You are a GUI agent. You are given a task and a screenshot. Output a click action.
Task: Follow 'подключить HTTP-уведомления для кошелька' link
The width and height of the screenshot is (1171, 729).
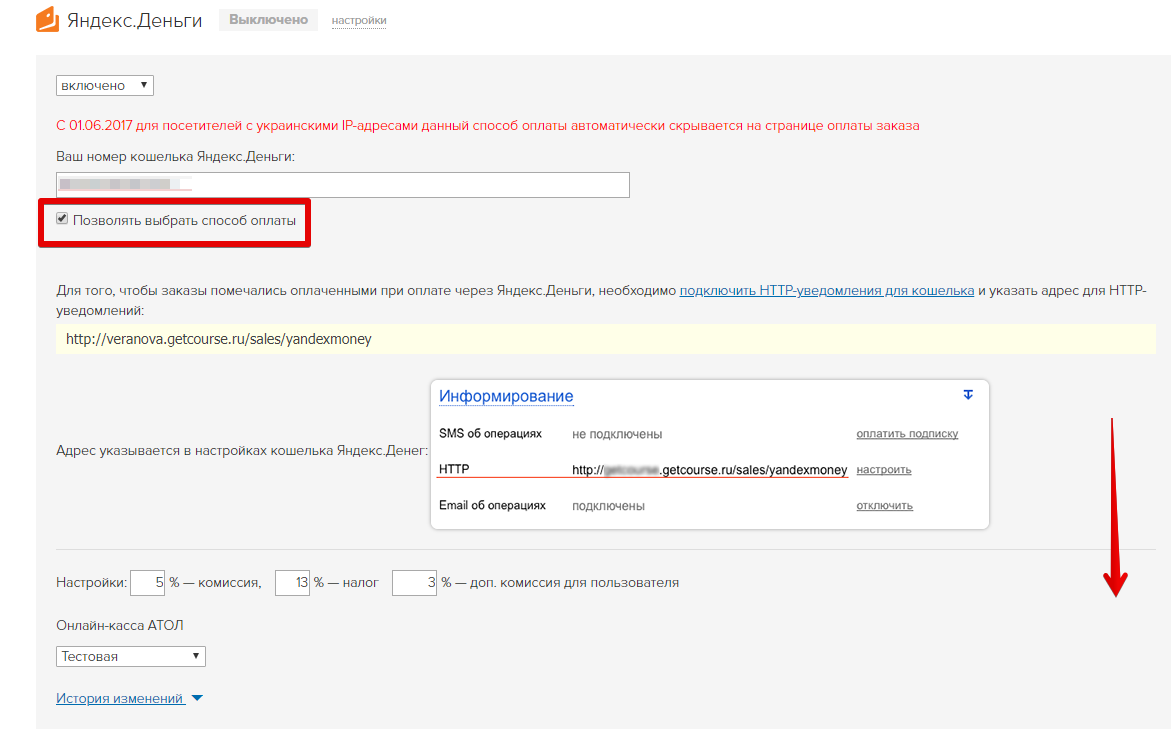[827, 291]
